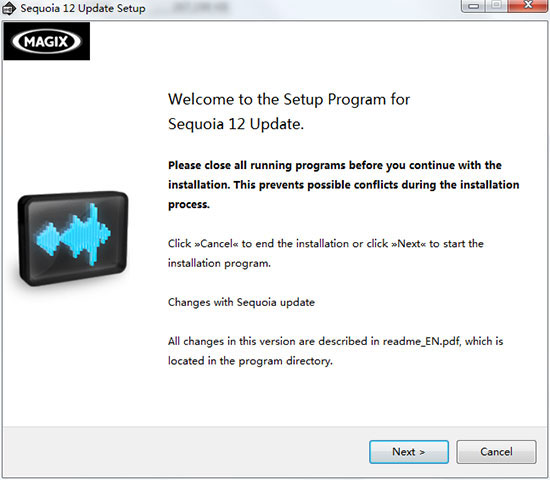Viewport: 550px width, 480px height.
Task: Click the 'Changes with Sequoia update' text
Action: pyautogui.click(x=241, y=302)
